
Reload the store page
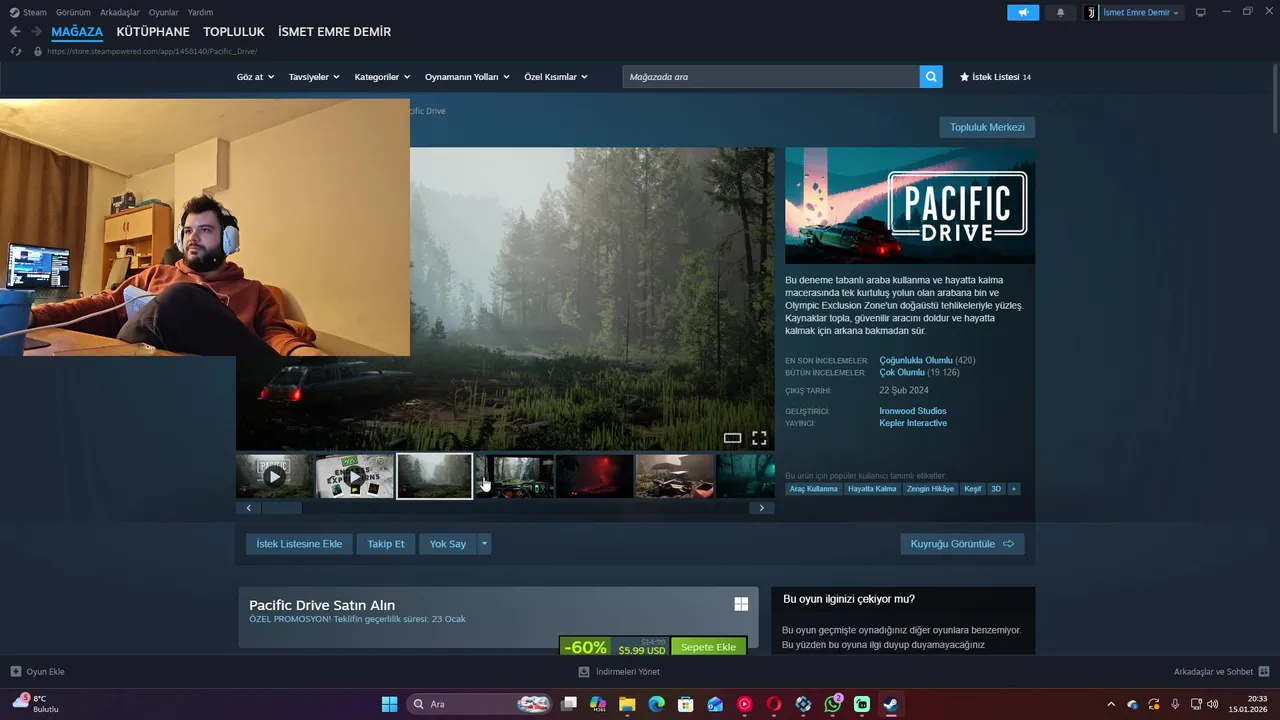pyautogui.click(x=16, y=51)
